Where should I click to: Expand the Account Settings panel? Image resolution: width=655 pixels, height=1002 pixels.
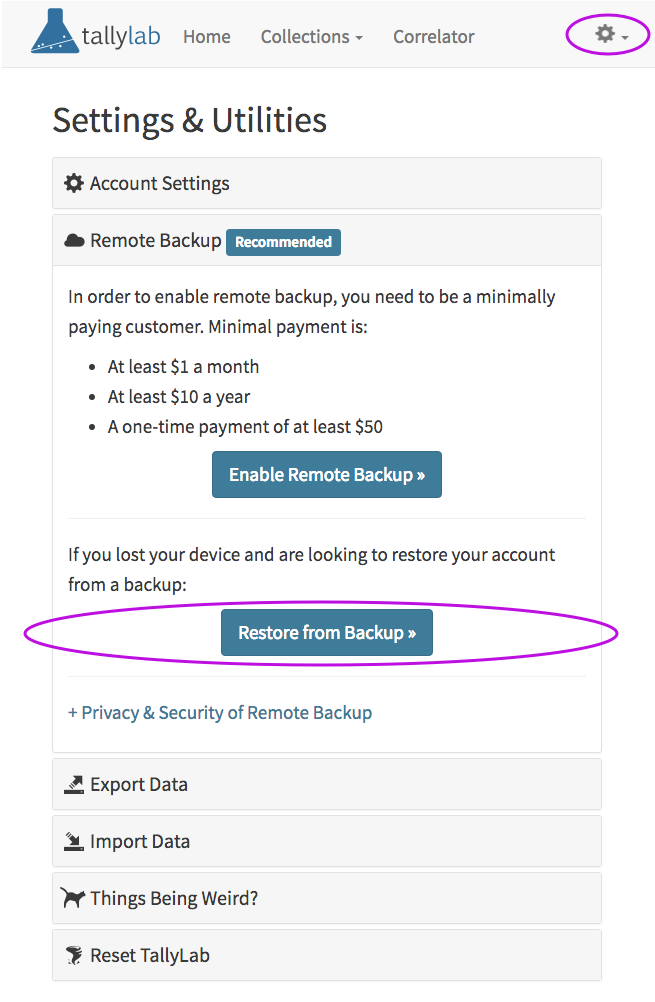[x=327, y=183]
